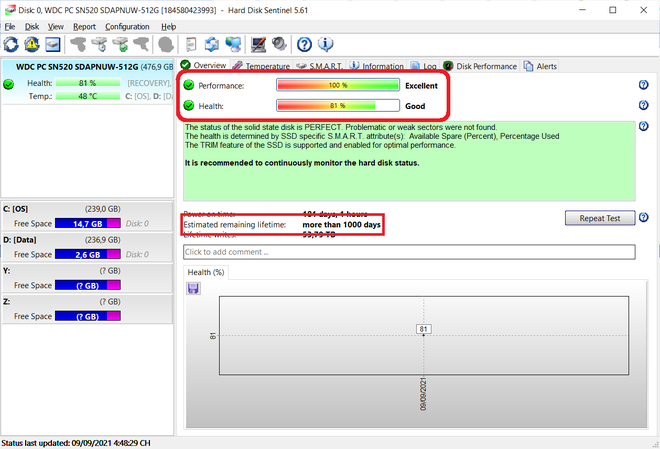Screen dimensions: 660x449
Task: Click the blue info toolbar icon
Action: [x=325, y=44]
